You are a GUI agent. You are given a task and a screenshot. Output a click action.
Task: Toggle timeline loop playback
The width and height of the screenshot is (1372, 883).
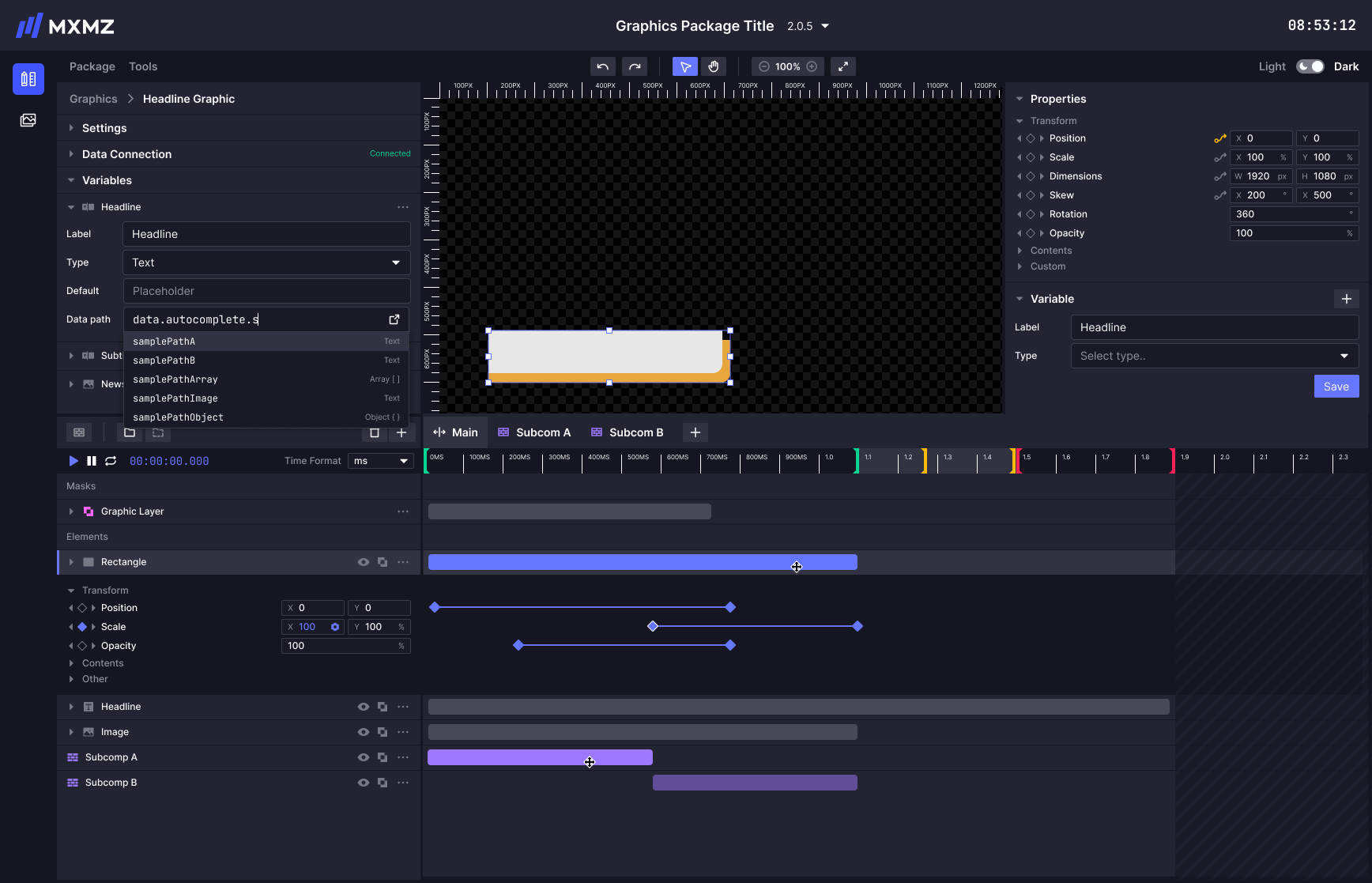click(111, 461)
